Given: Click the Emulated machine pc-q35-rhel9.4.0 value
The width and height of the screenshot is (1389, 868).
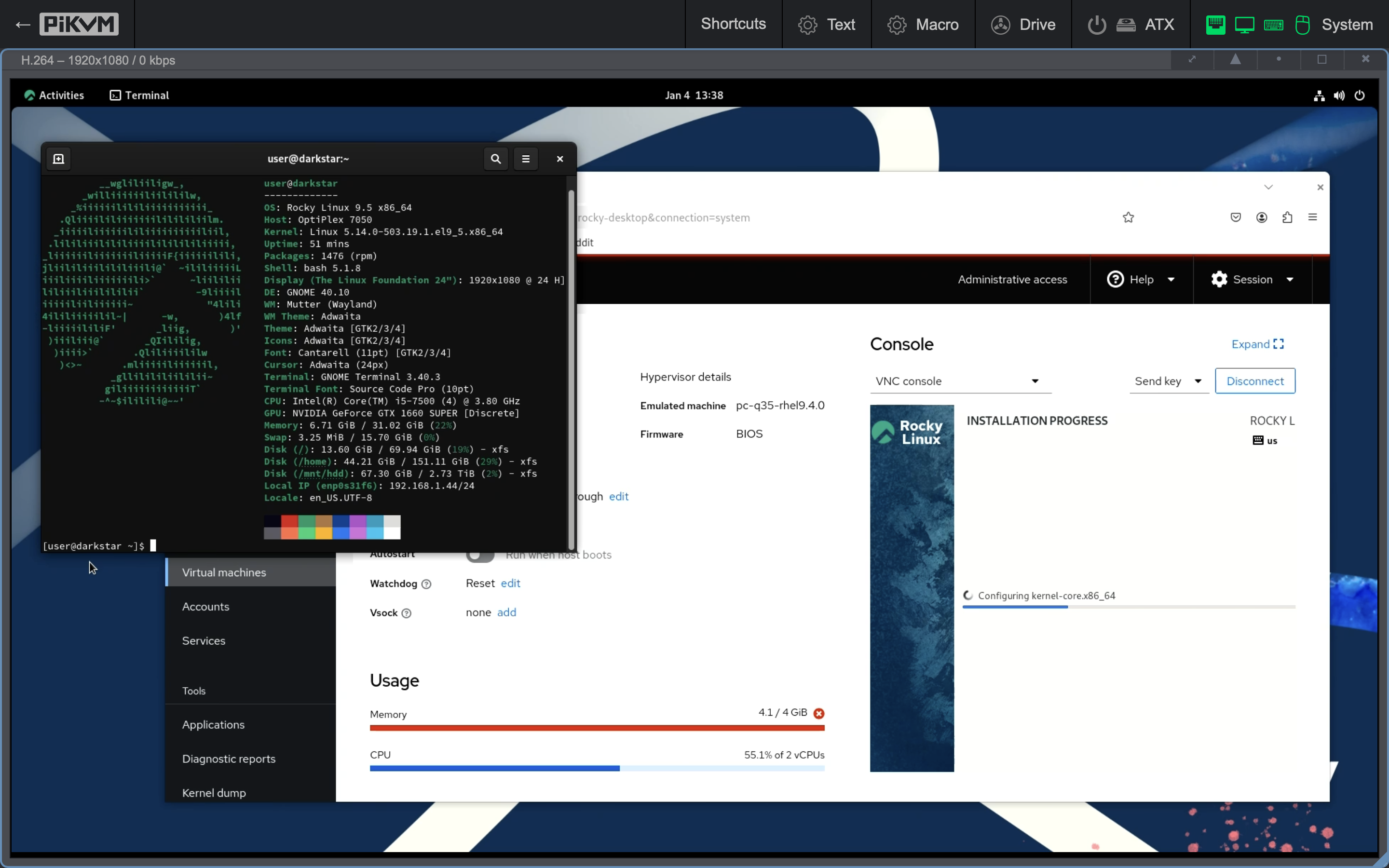Looking at the screenshot, I should pyautogui.click(x=780, y=405).
